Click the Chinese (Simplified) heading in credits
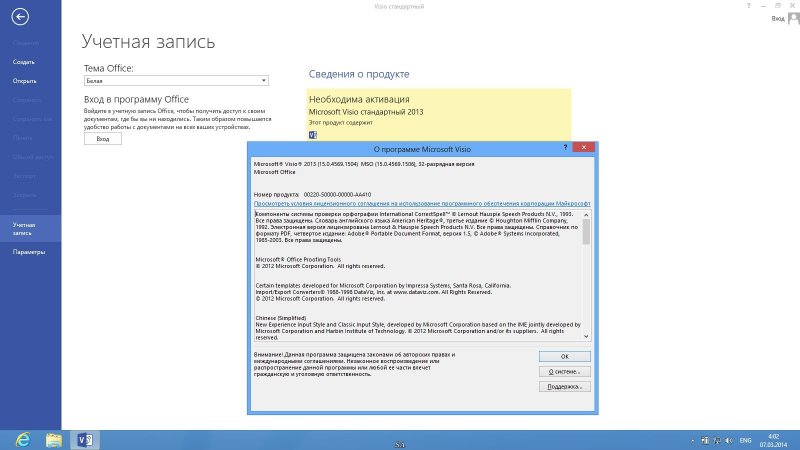This screenshot has width=800, height=450. coord(281,318)
